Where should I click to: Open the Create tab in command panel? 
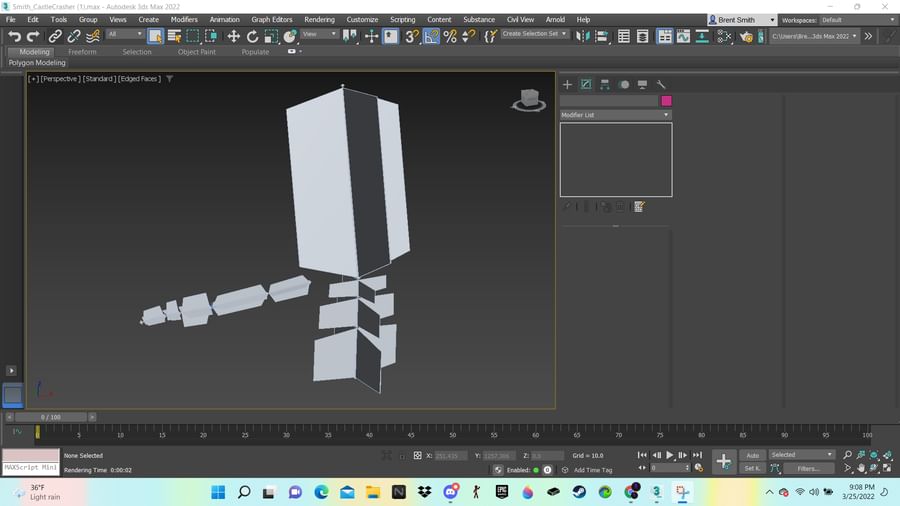567,85
